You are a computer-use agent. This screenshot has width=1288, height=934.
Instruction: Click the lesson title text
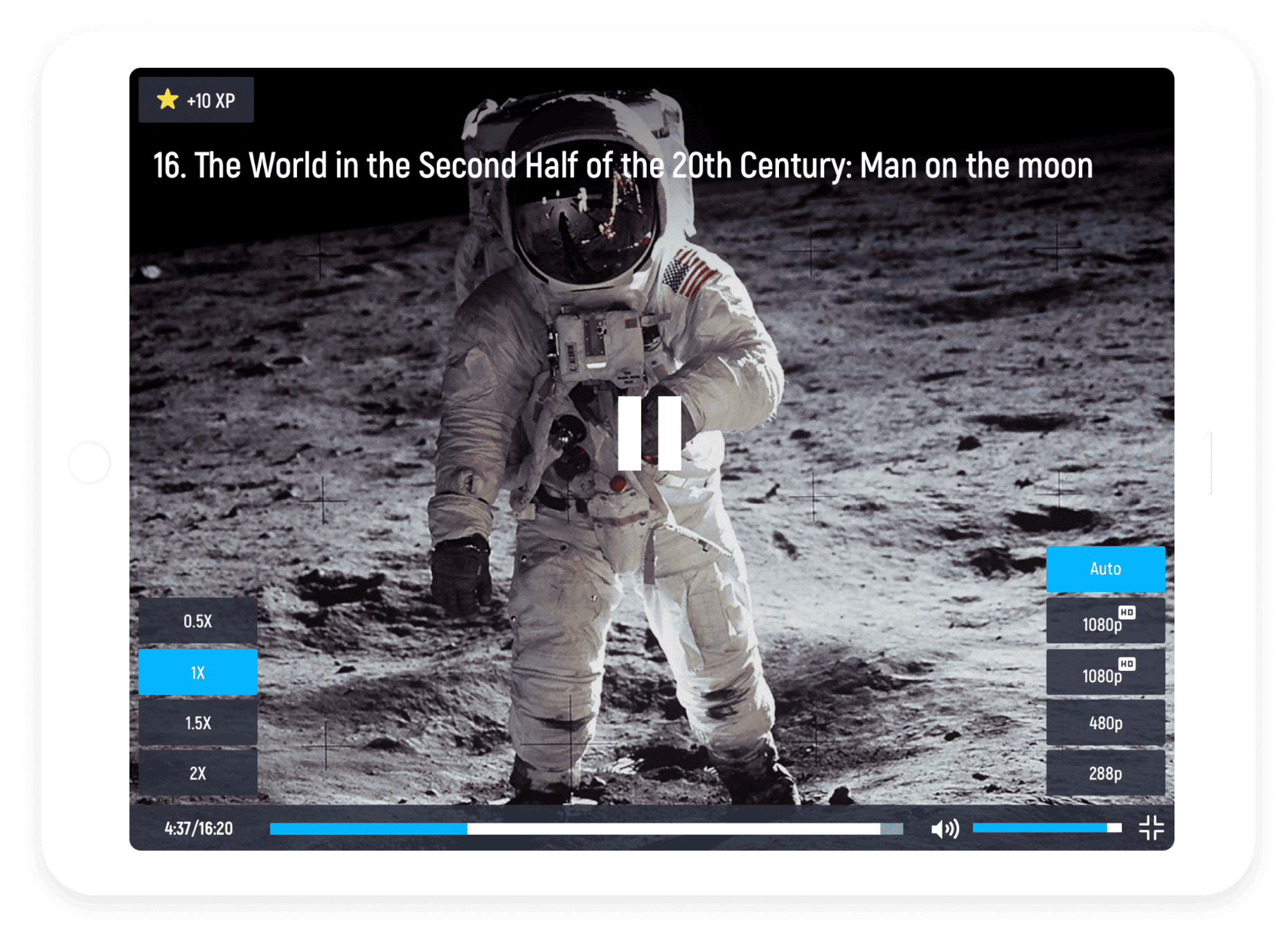click(623, 165)
